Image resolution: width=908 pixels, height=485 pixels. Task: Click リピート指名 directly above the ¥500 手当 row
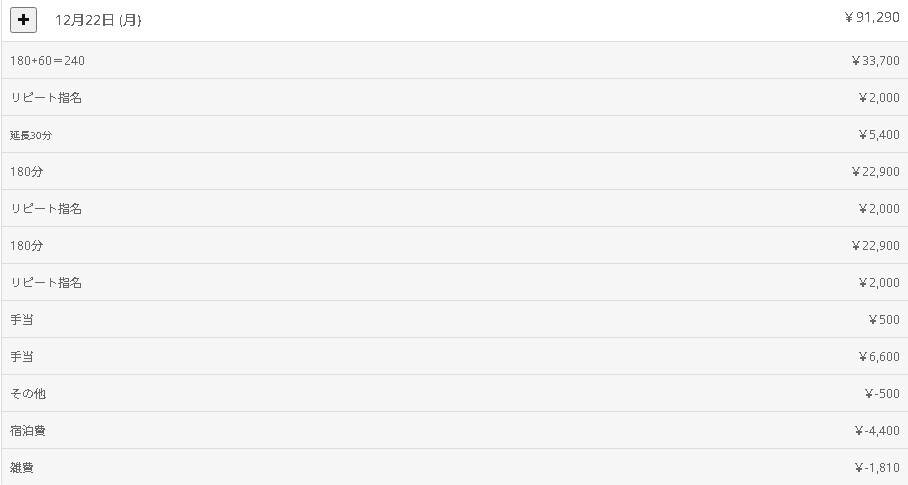(46, 283)
